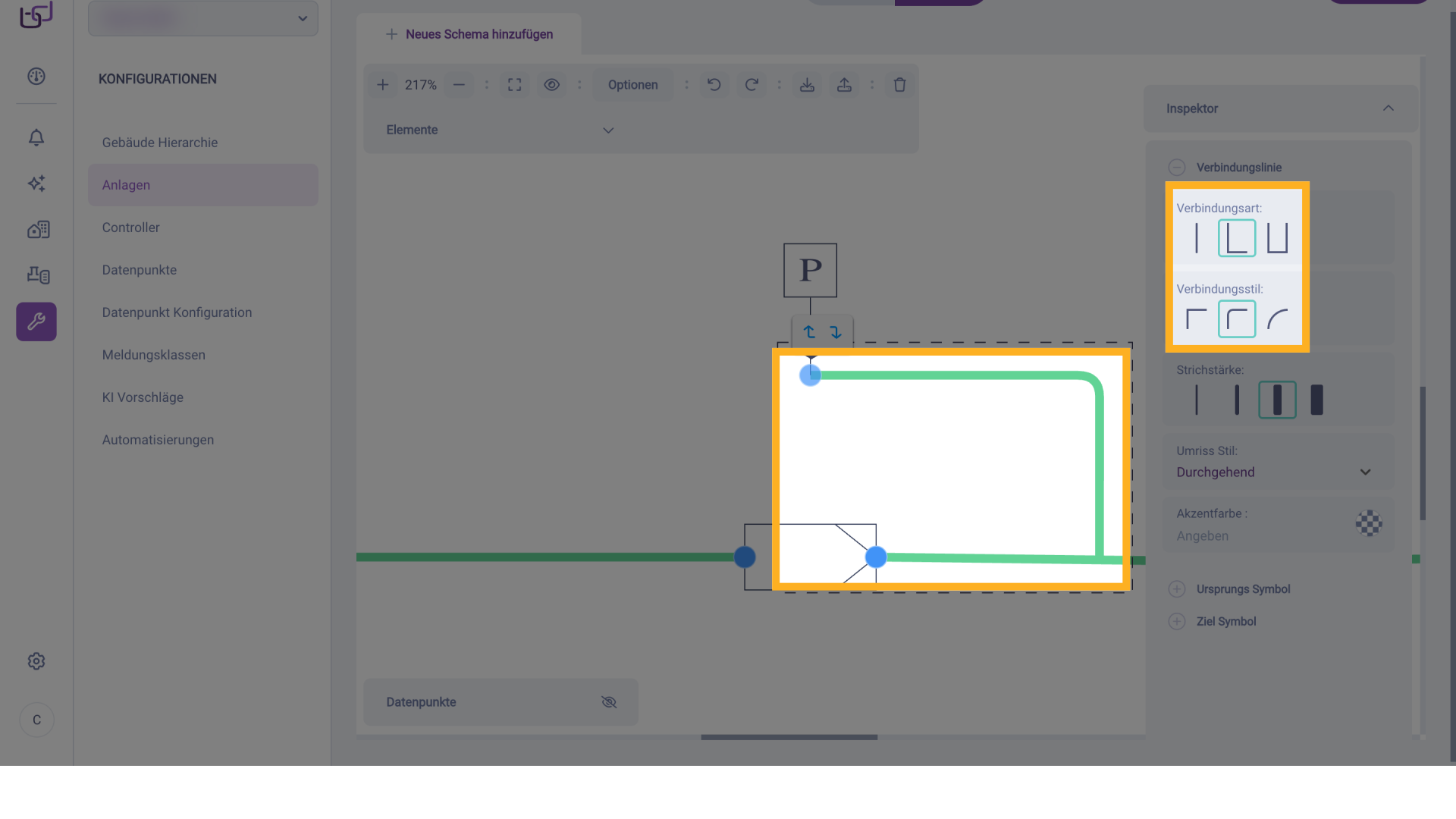Toggle the eye preview icon in toolbar
Viewport: 1456px width, 819px height.
tap(551, 85)
